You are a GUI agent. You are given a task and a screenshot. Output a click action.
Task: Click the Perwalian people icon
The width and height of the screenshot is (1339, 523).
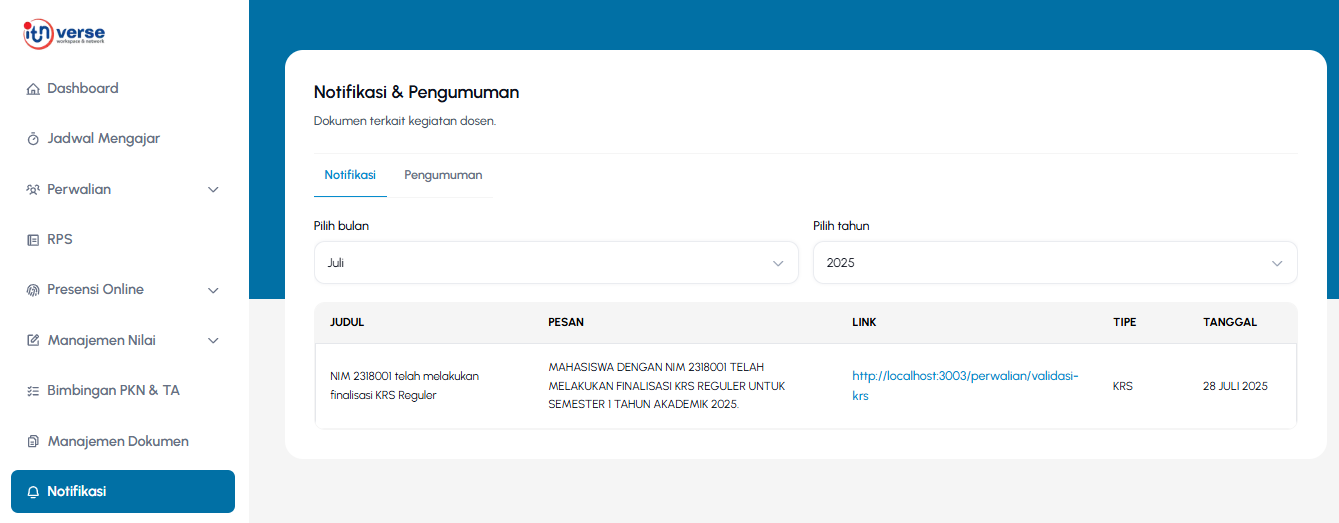coord(33,189)
